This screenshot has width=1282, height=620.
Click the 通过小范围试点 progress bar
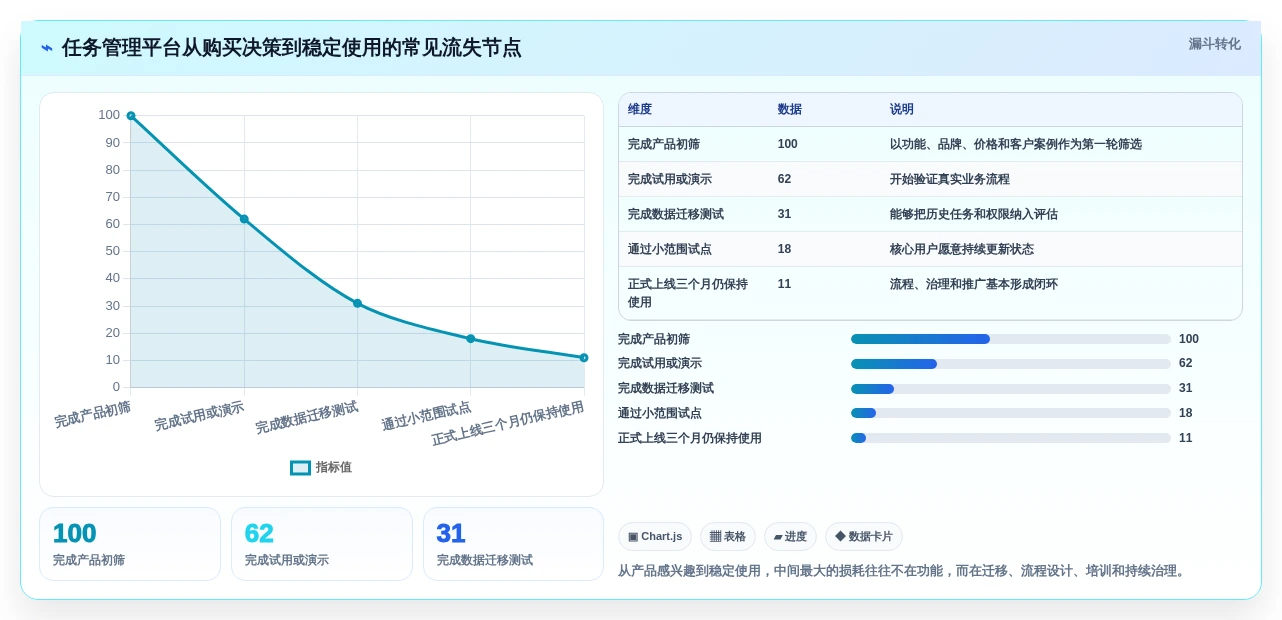click(1011, 413)
